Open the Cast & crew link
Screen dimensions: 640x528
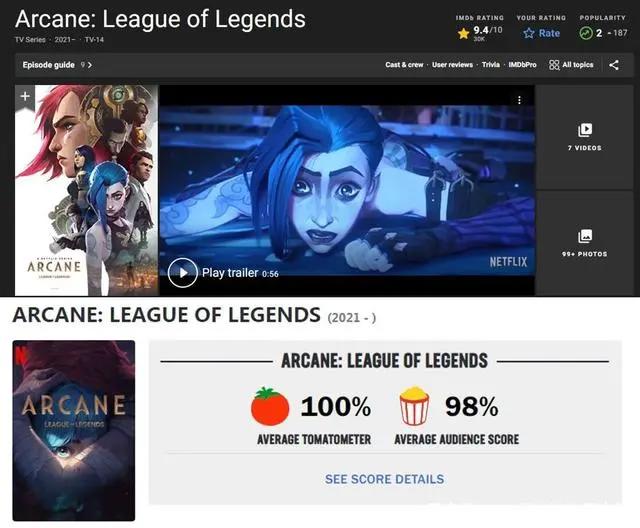tap(404, 64)
